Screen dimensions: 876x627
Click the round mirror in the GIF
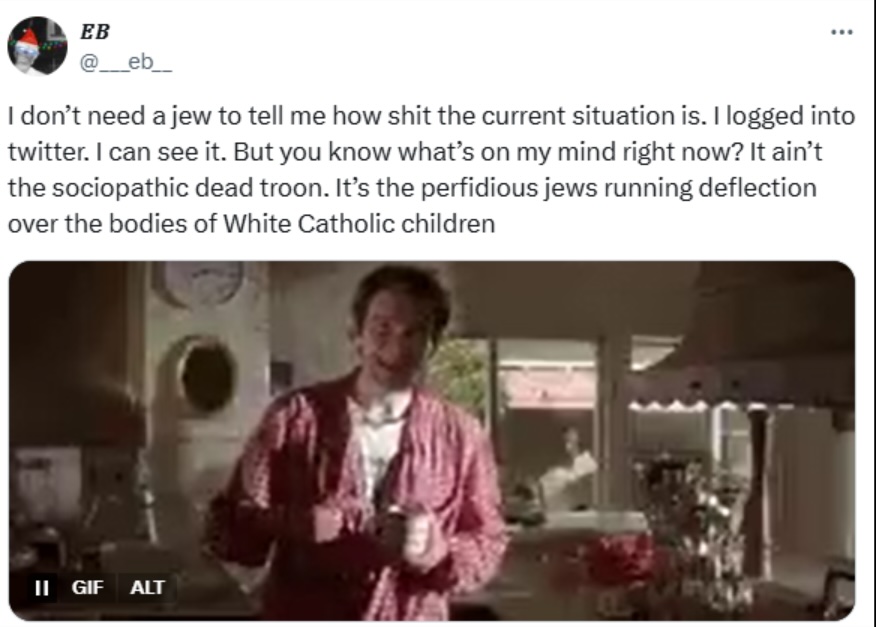[206, 374]
